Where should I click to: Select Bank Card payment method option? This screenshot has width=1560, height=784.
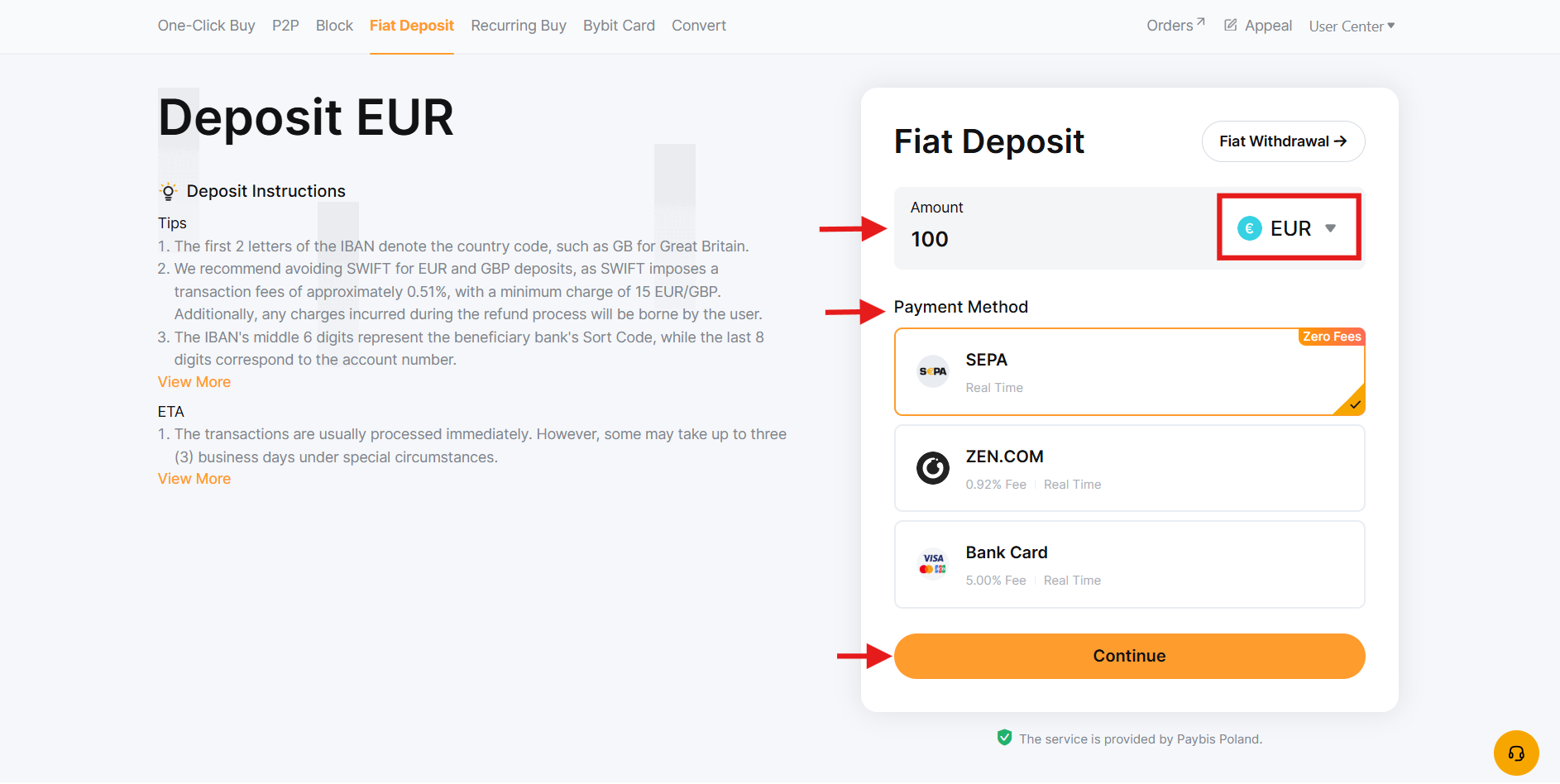tap(1129, 564)
